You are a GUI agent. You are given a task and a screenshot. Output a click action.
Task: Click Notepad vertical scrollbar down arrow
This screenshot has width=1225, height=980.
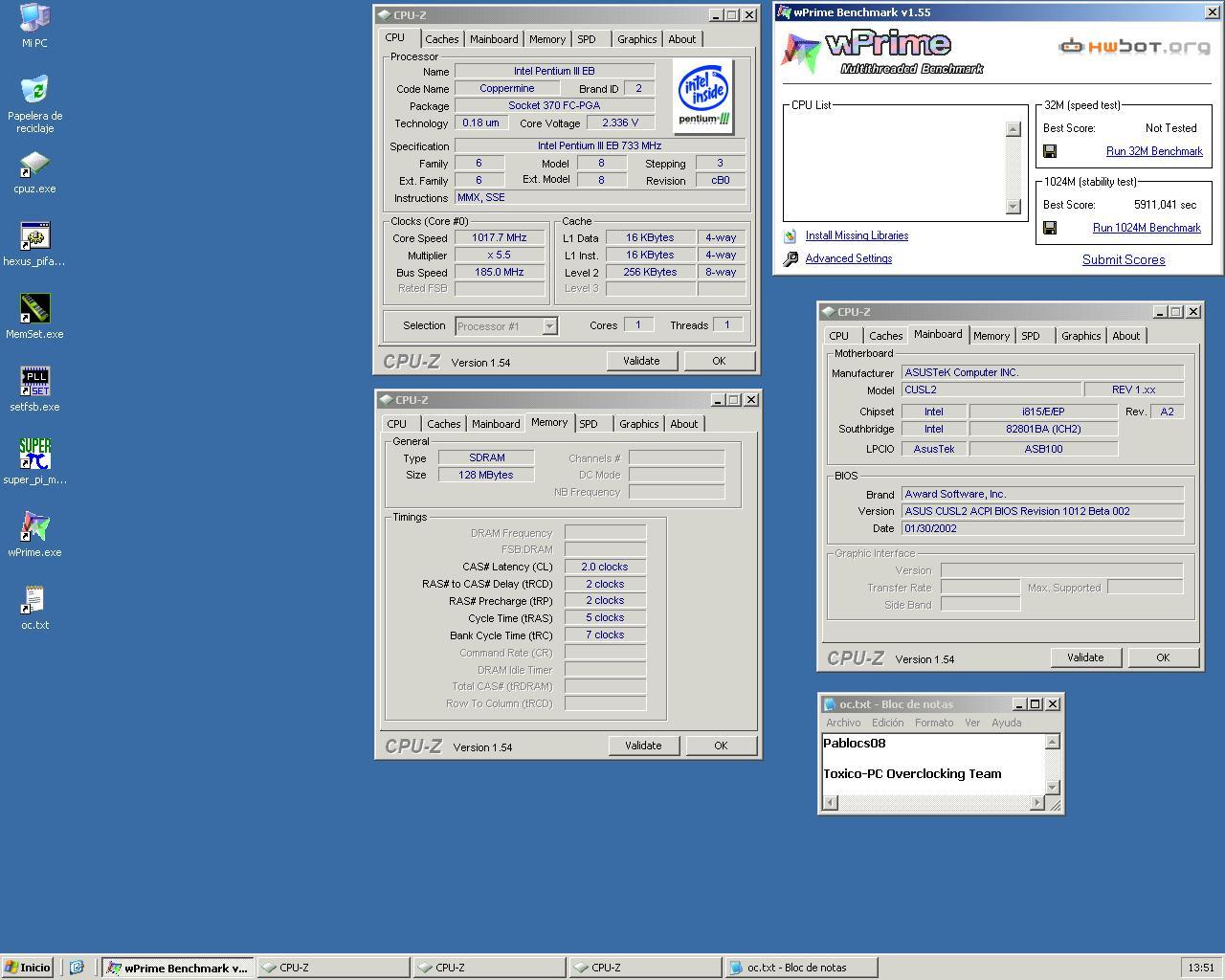point(1053,788)
